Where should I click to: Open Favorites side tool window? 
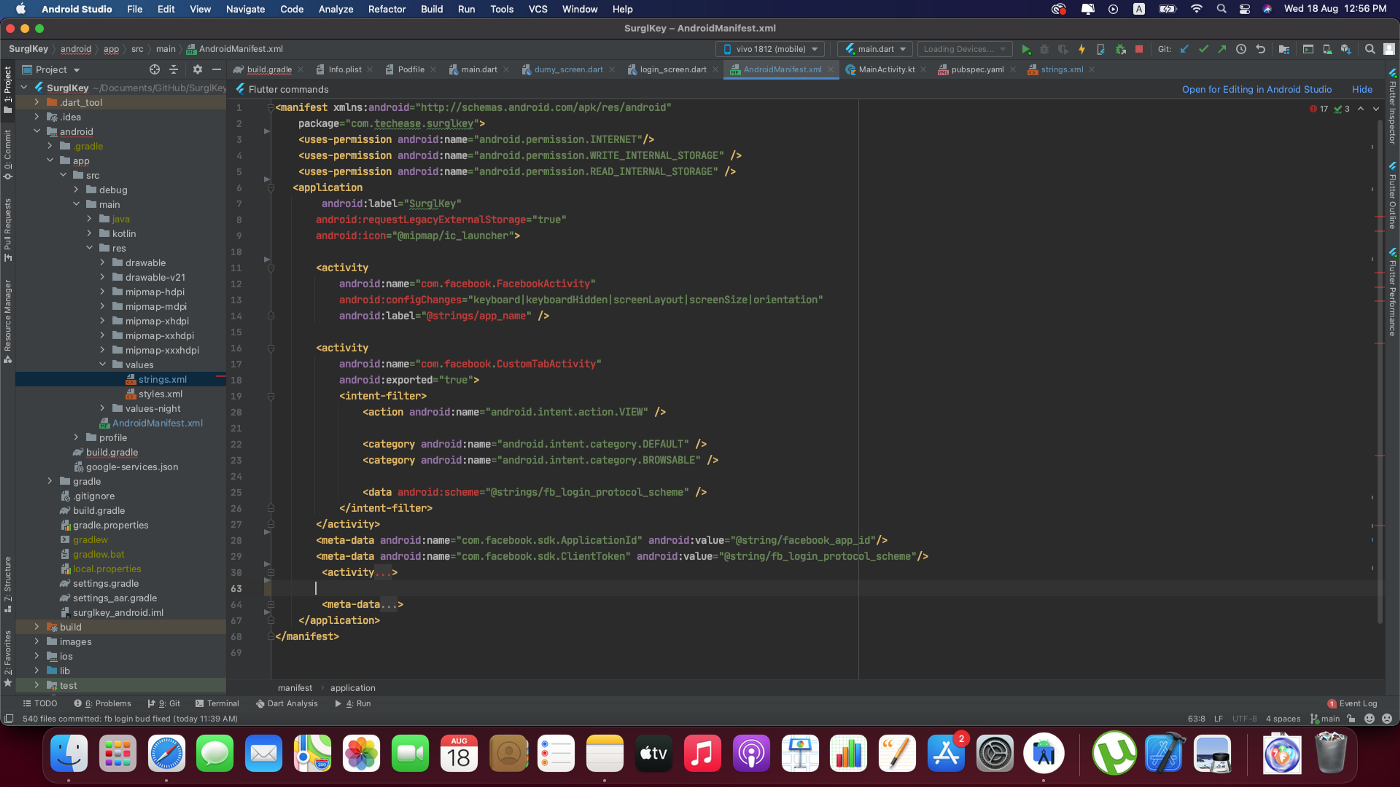[7, 659]
